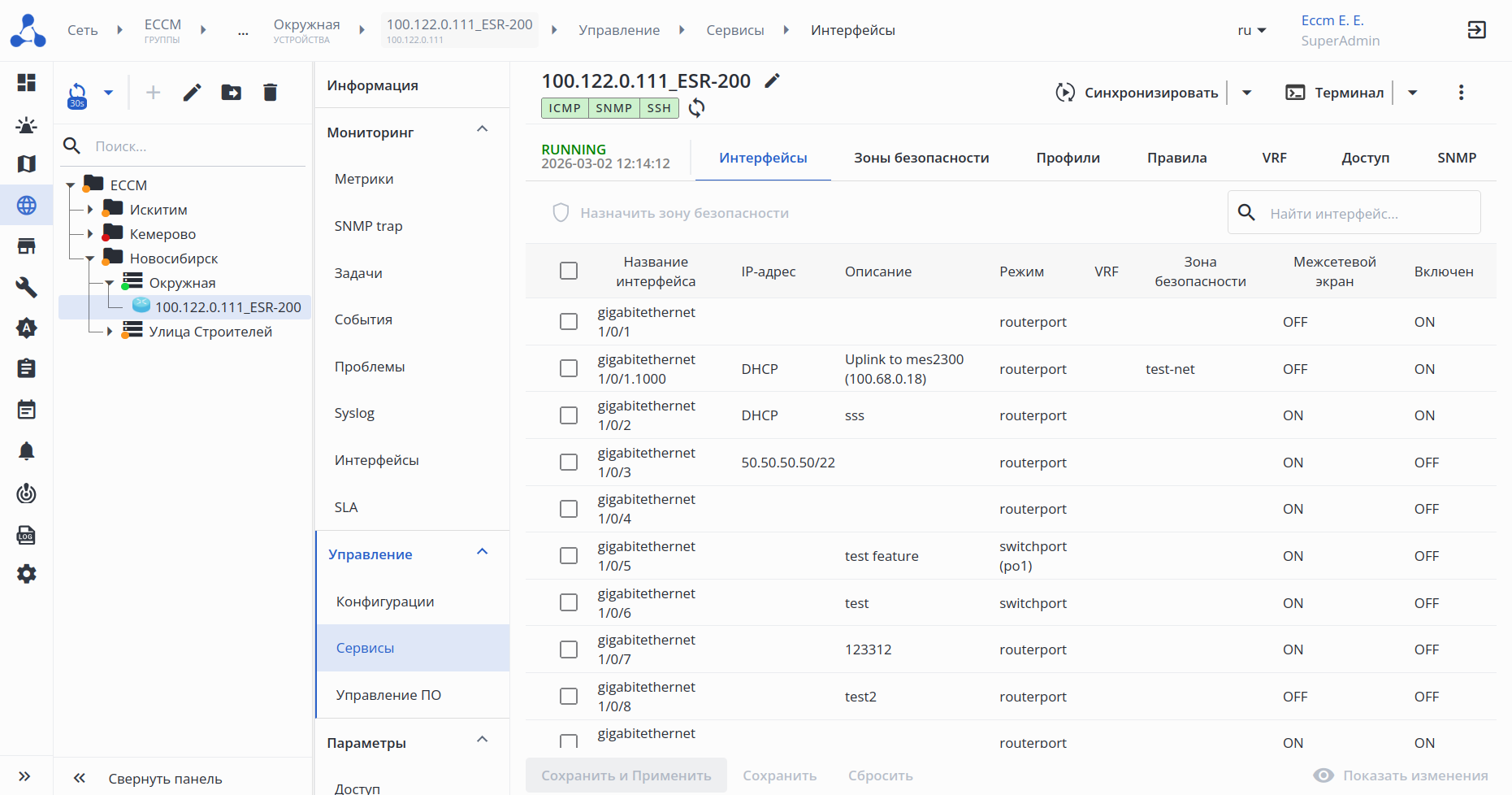Image resolution: width=1512 pixels, height=795 pixels.
Task: Click the Терминал button
Action: click(x=1335, y=93)
